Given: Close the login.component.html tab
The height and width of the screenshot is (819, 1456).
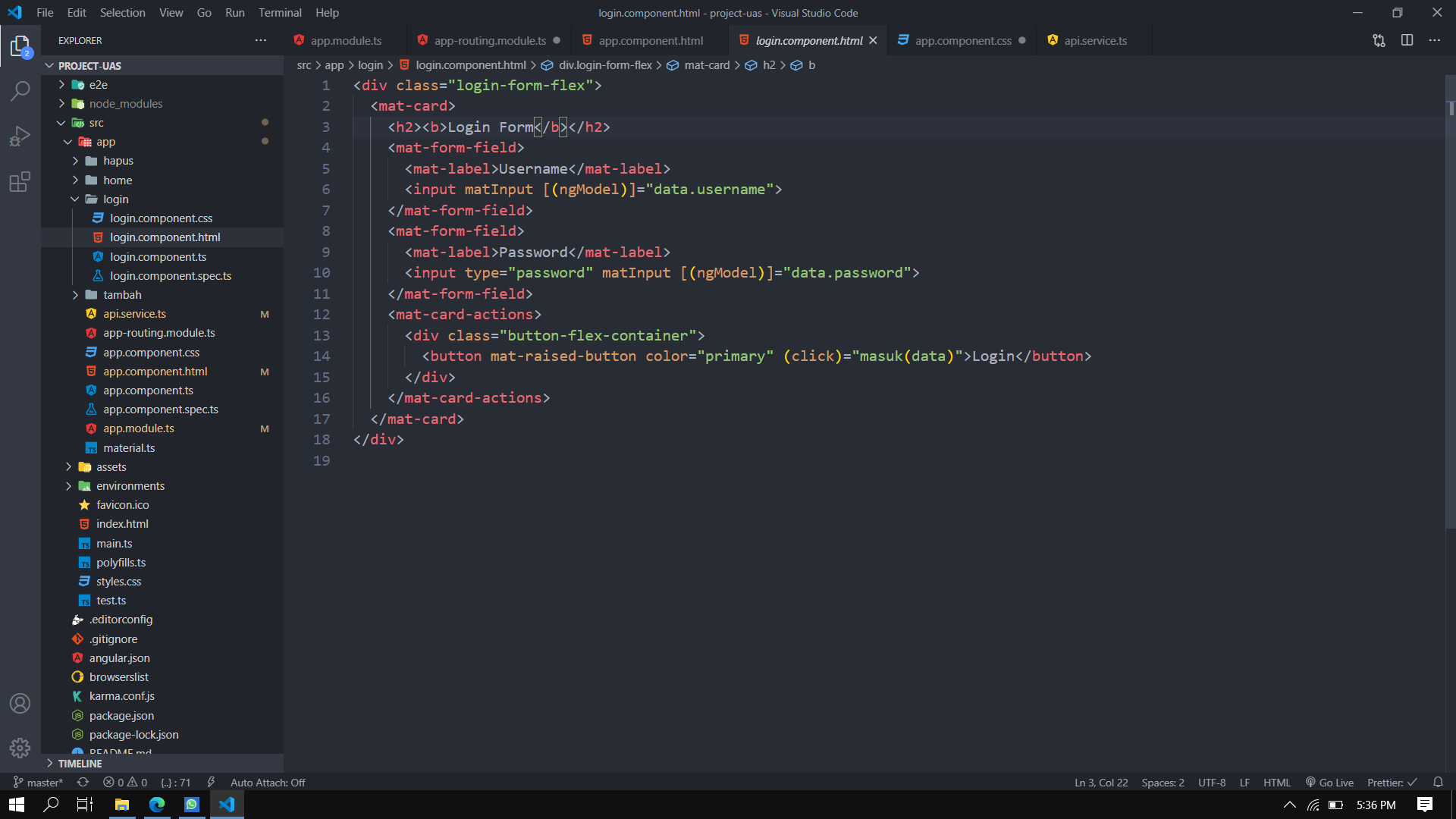Looking at the screenshot, I should (873, 40).
